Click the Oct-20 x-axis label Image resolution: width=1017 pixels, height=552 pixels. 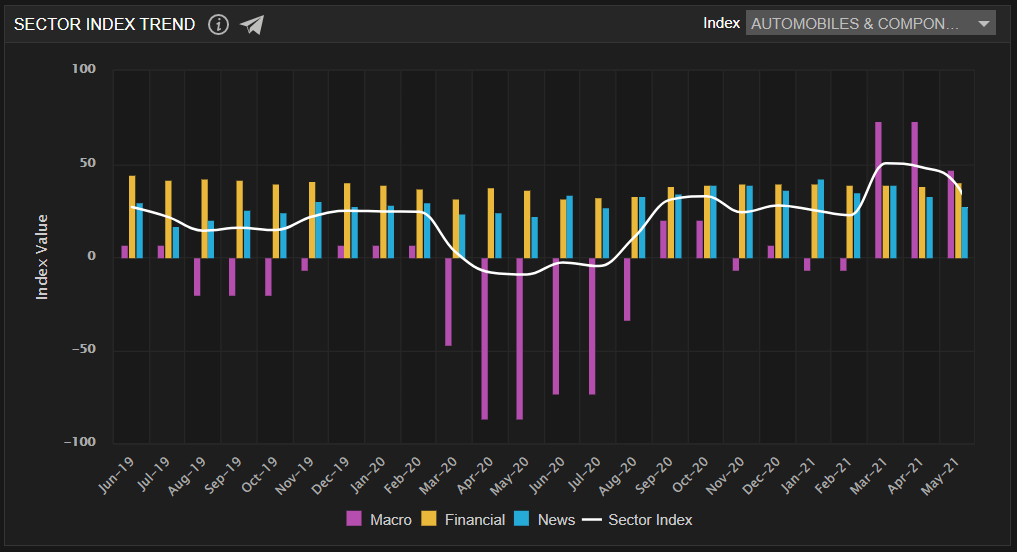(x=691, y=477)
